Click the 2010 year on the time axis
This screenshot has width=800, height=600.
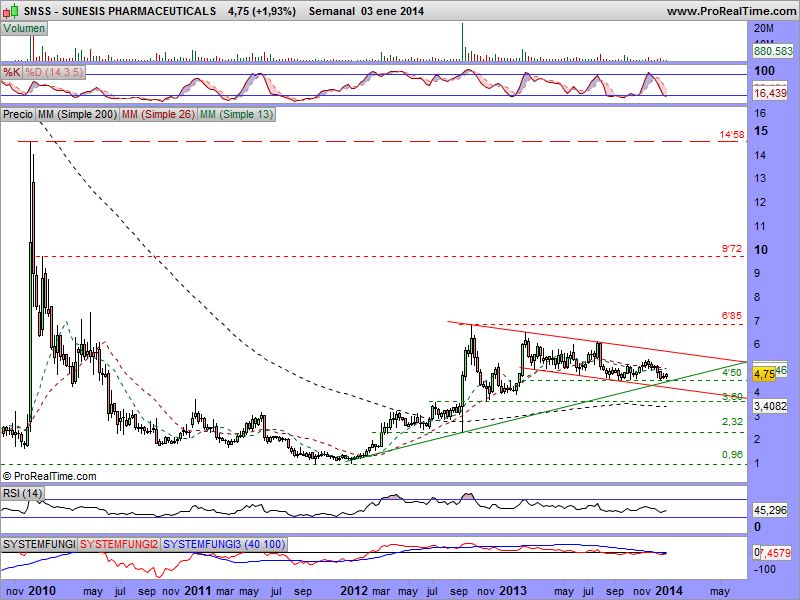(42, 591)
